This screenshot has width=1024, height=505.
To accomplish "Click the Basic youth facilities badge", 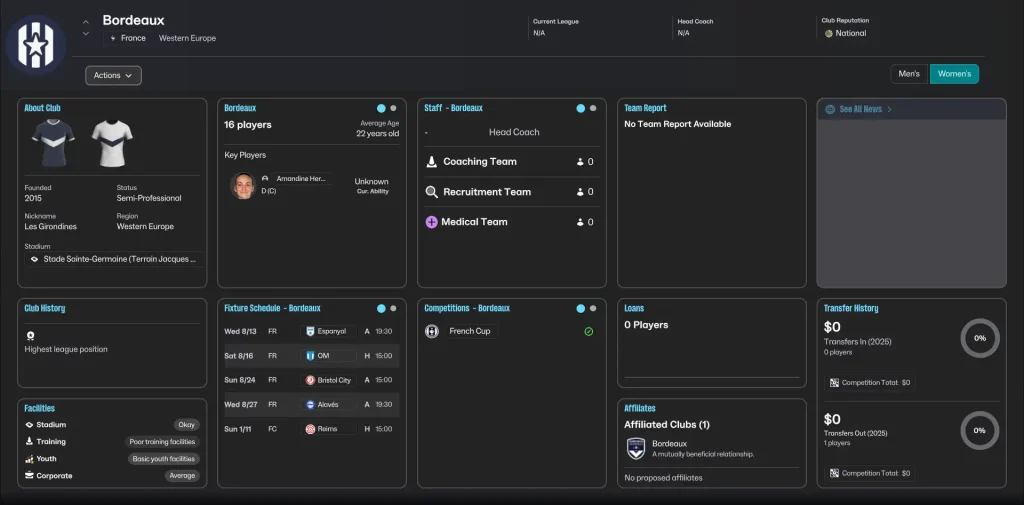I will 163,459.
